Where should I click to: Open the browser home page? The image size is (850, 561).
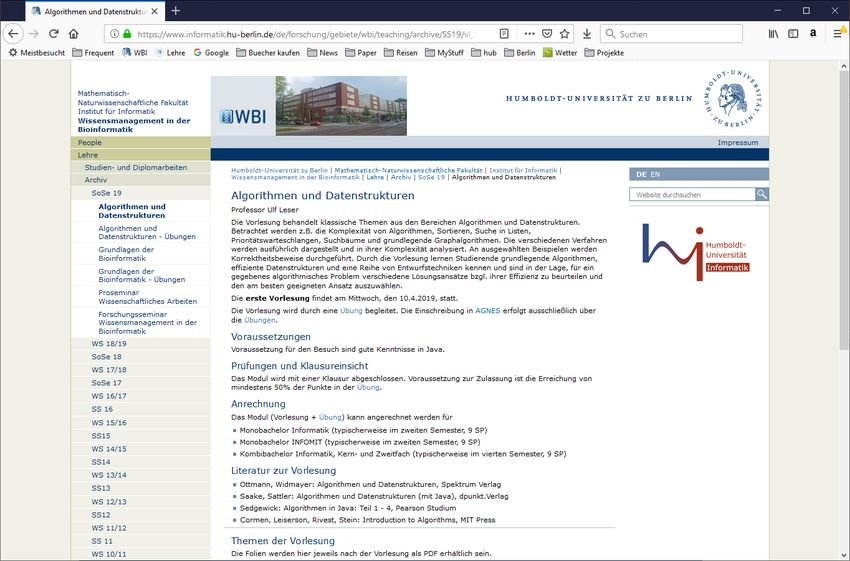(x=74, y=34)
